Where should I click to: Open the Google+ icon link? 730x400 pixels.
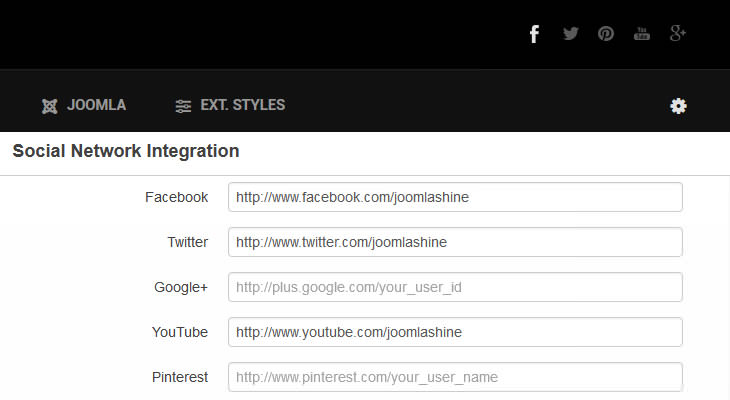[677, 34]
